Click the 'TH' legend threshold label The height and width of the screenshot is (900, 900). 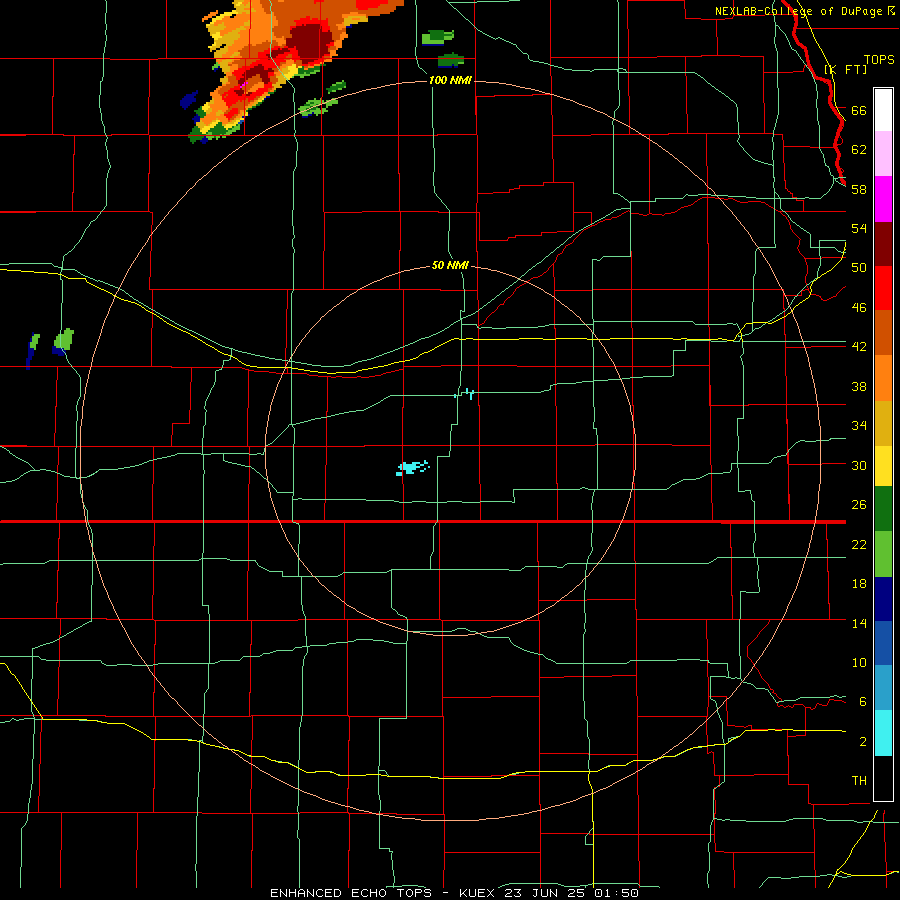[x=859, y=781]
